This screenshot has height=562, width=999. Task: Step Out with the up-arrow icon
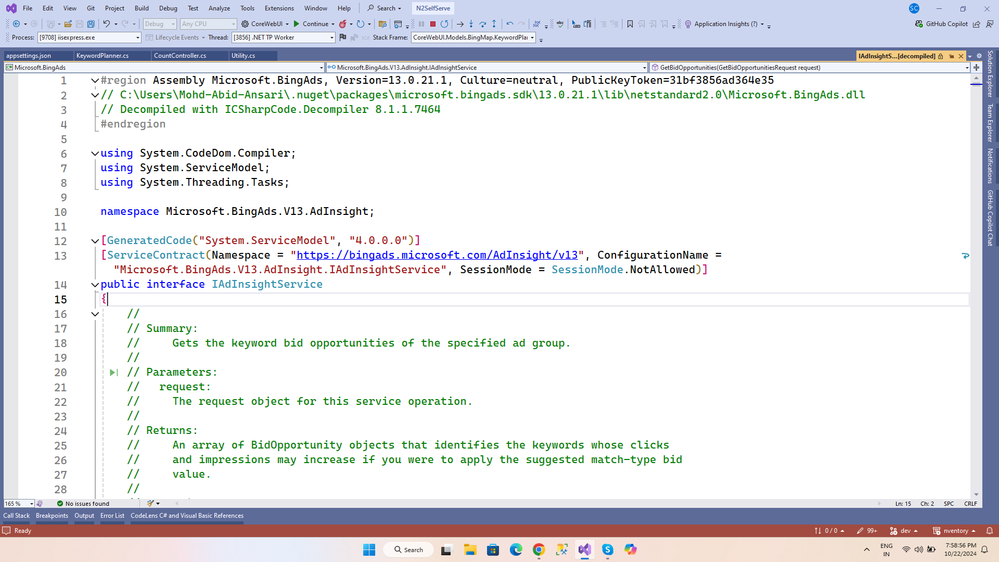[494, 24]
